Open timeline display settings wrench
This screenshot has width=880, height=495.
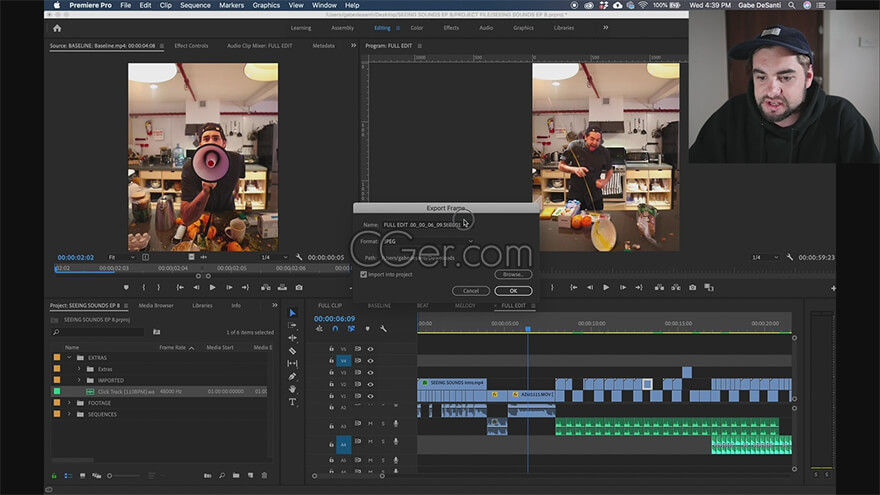(x=383, y=329)
